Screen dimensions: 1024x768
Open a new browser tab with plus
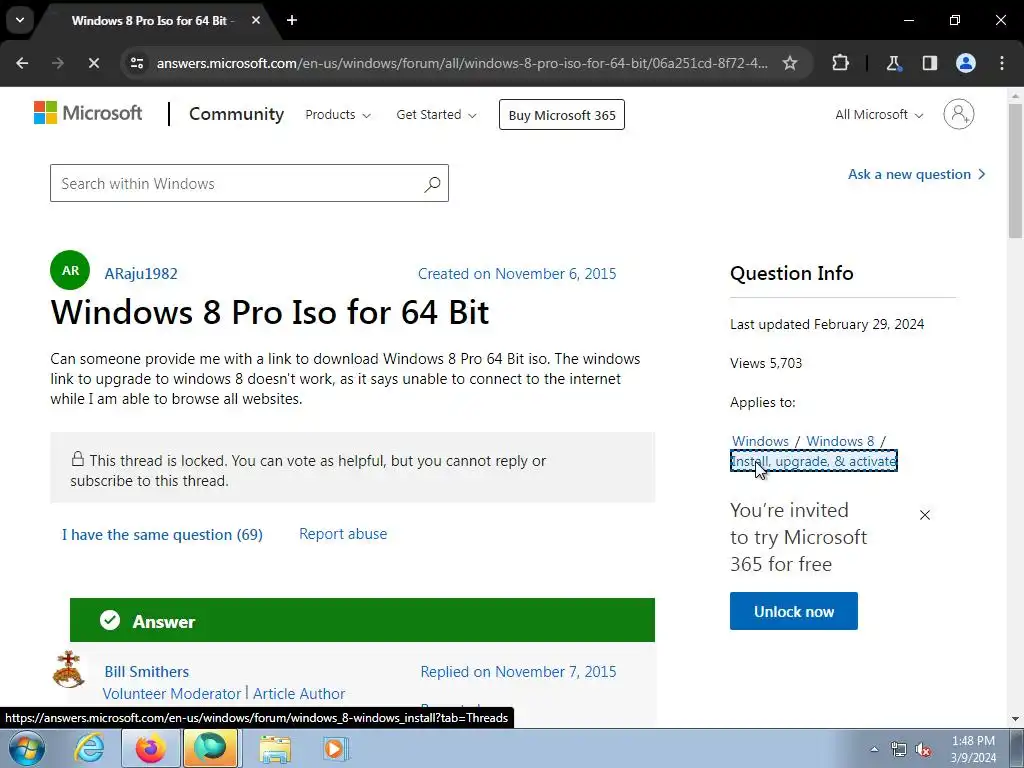tap(292, 20)
